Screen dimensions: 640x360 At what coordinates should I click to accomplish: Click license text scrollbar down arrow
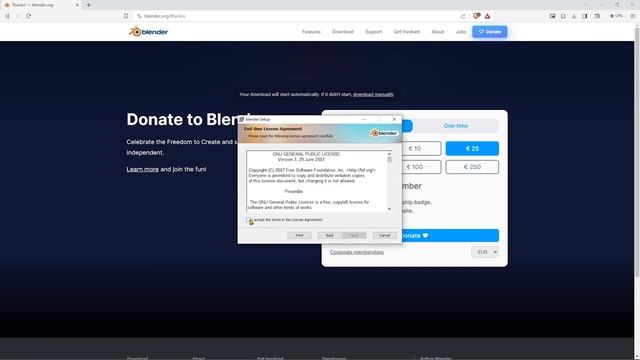point(389,209)
